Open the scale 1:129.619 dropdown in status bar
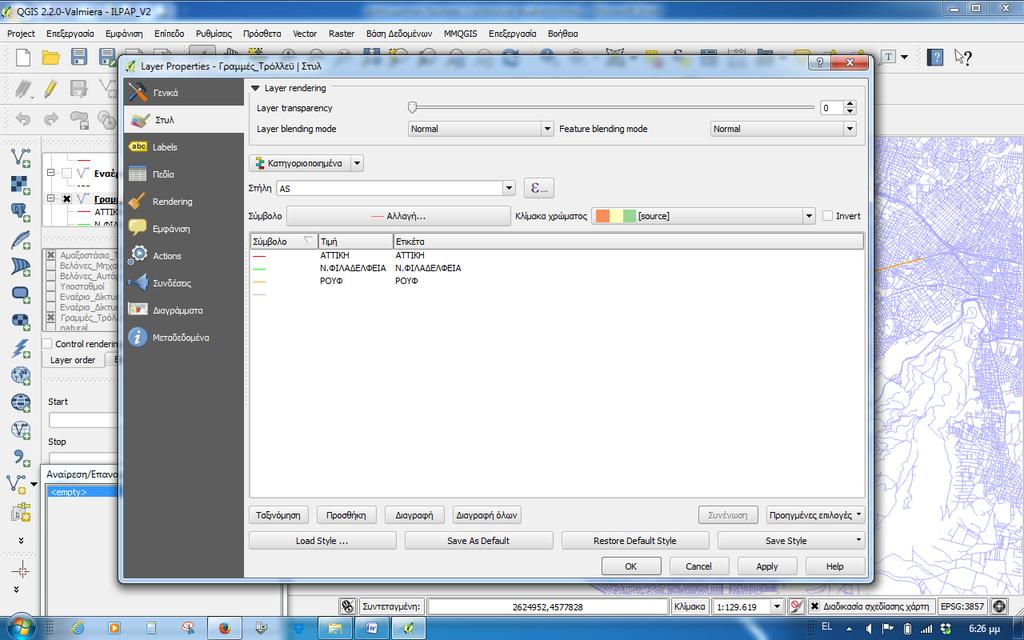The width and height of the screenshot is (1024, 640). 776,607
